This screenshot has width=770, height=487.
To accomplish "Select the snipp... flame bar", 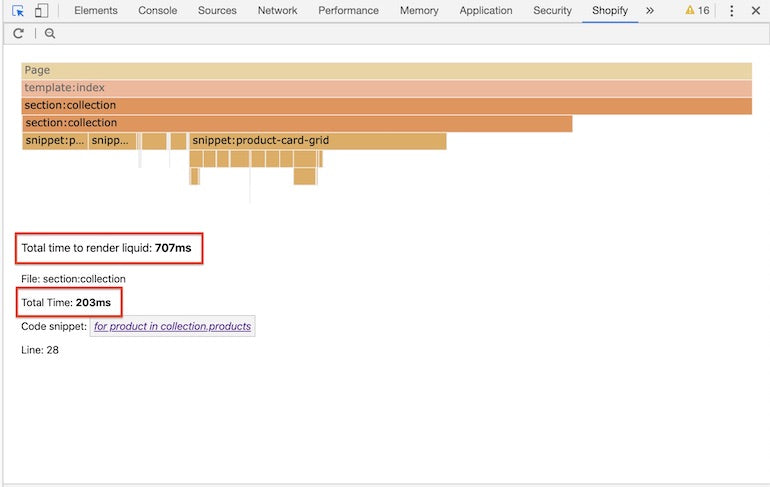I will 112,141.
